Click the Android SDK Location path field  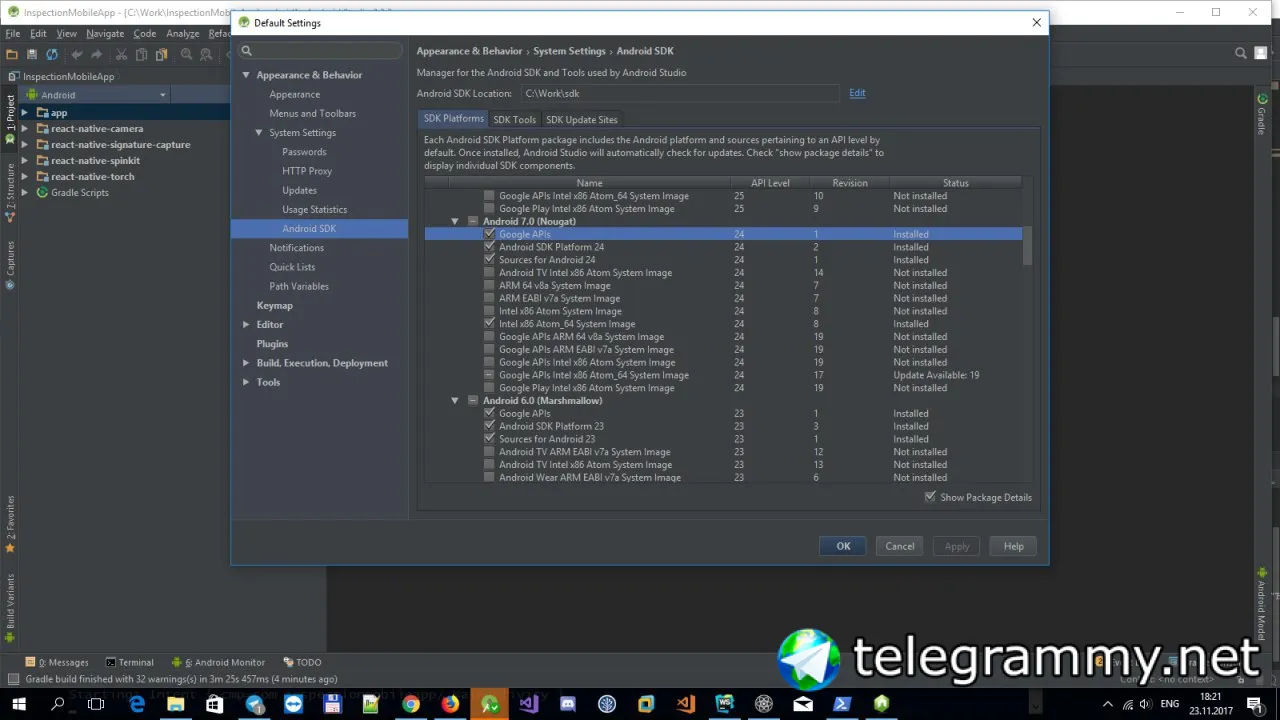(680, 94)
